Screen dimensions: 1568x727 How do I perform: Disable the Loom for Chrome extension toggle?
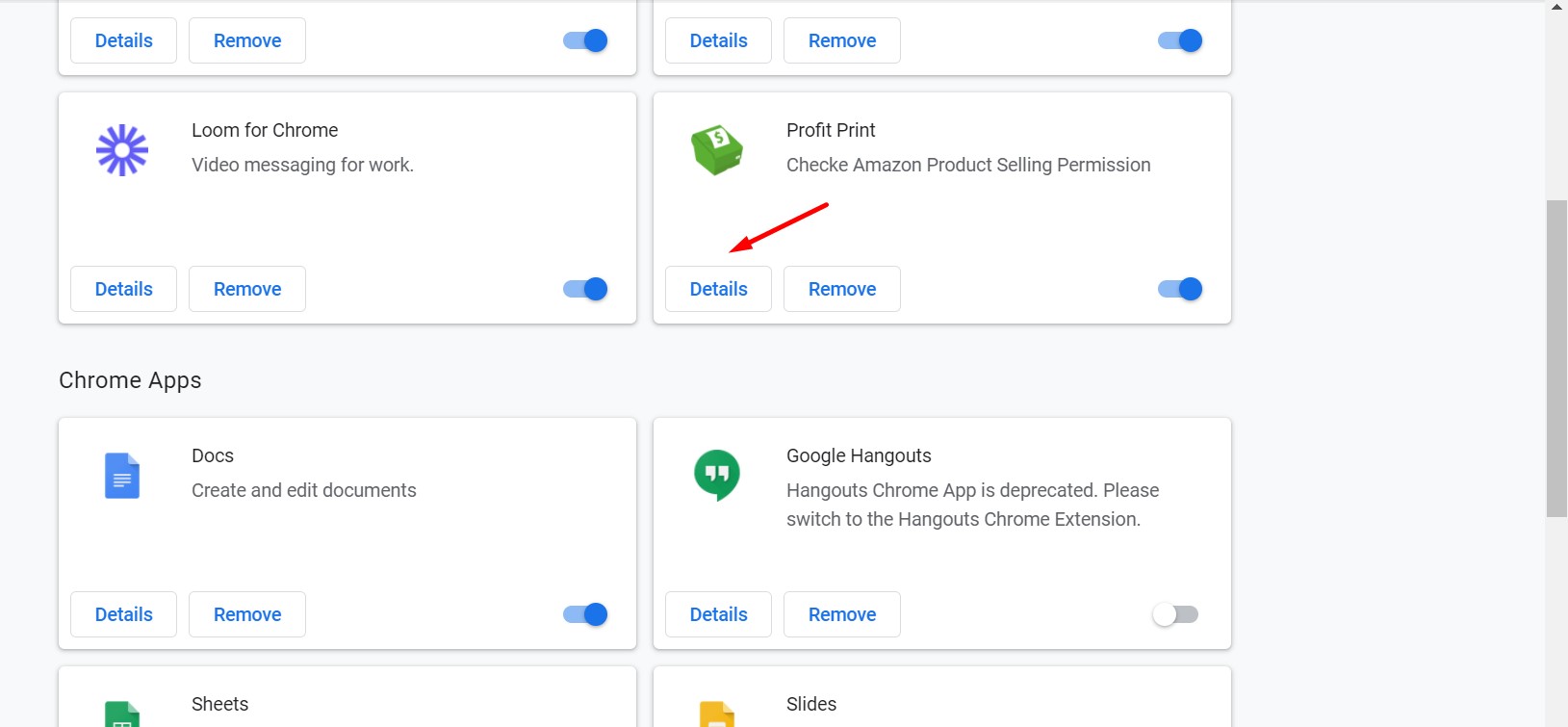click(x=585, y=289)
